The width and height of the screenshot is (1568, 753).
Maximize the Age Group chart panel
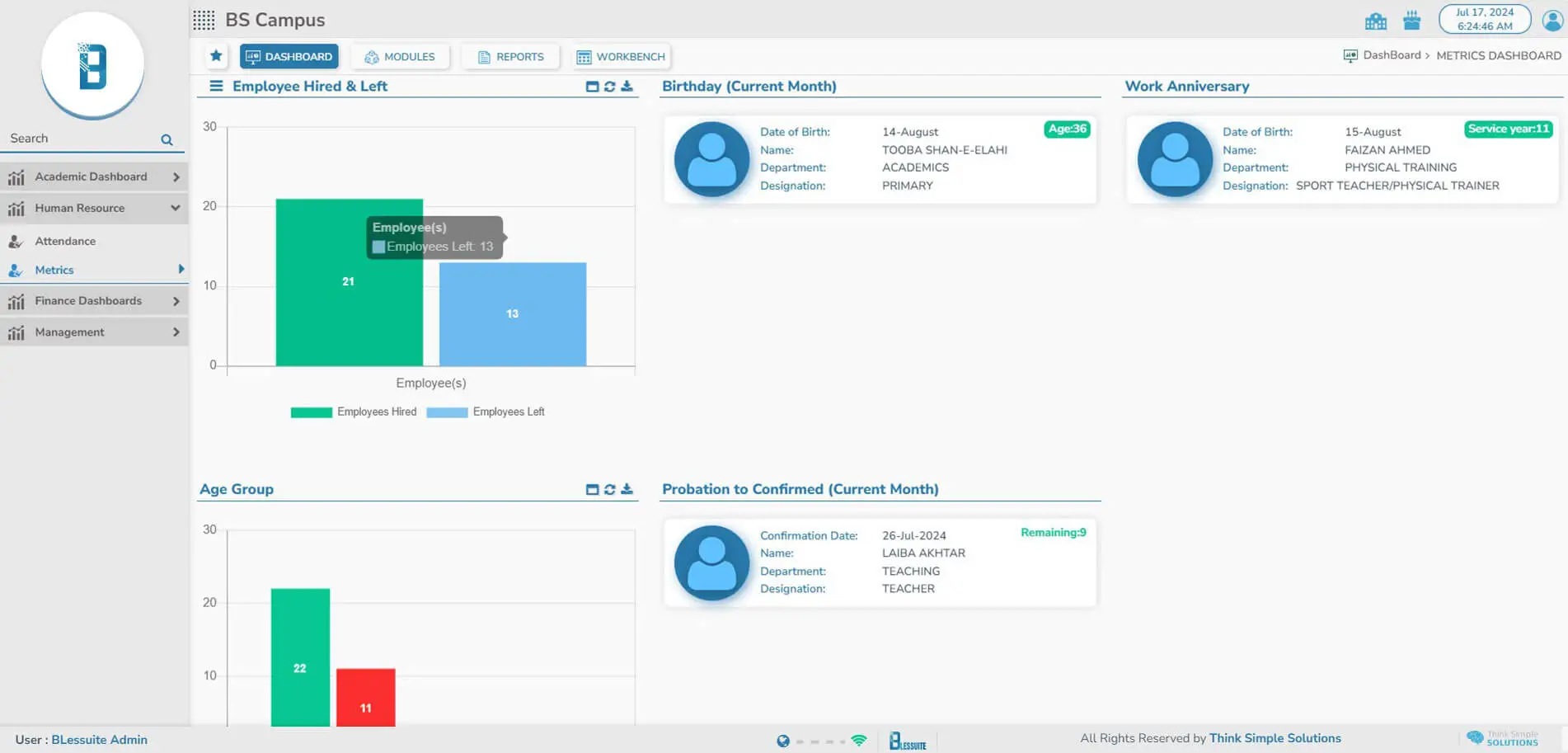[x=592, y=489]
